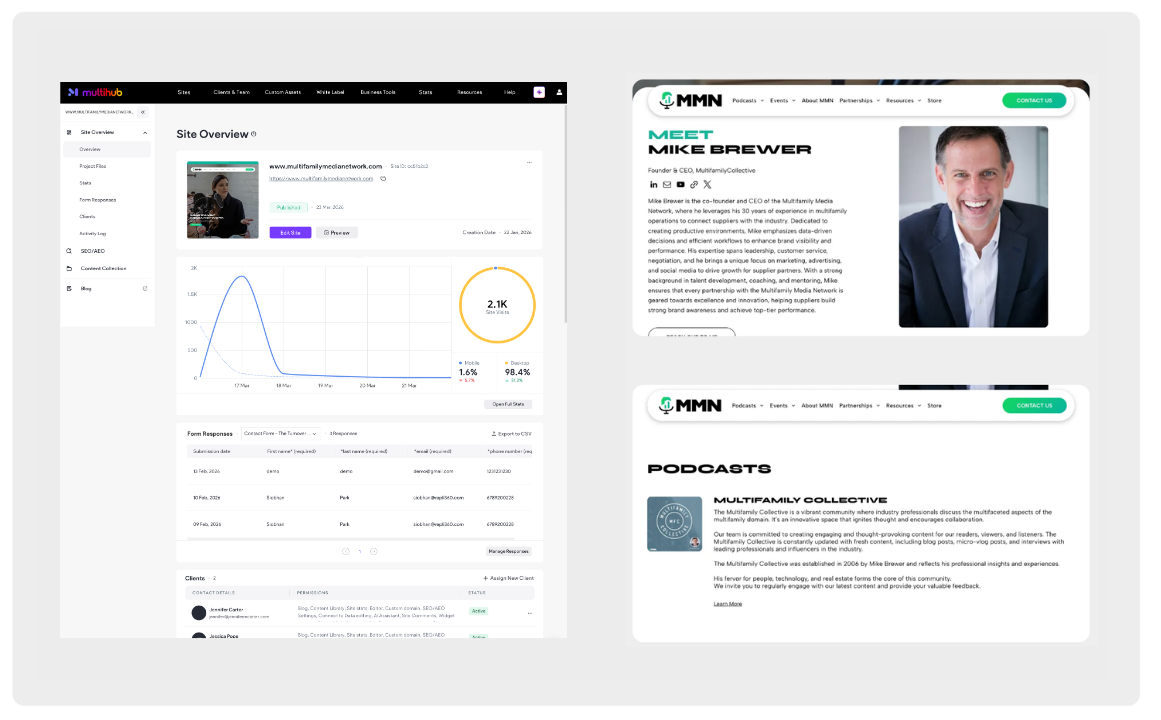The height and width of the screenshot is (720, 1161).
Task: Select Store in the MMN navigation
Action: point(934,100)
